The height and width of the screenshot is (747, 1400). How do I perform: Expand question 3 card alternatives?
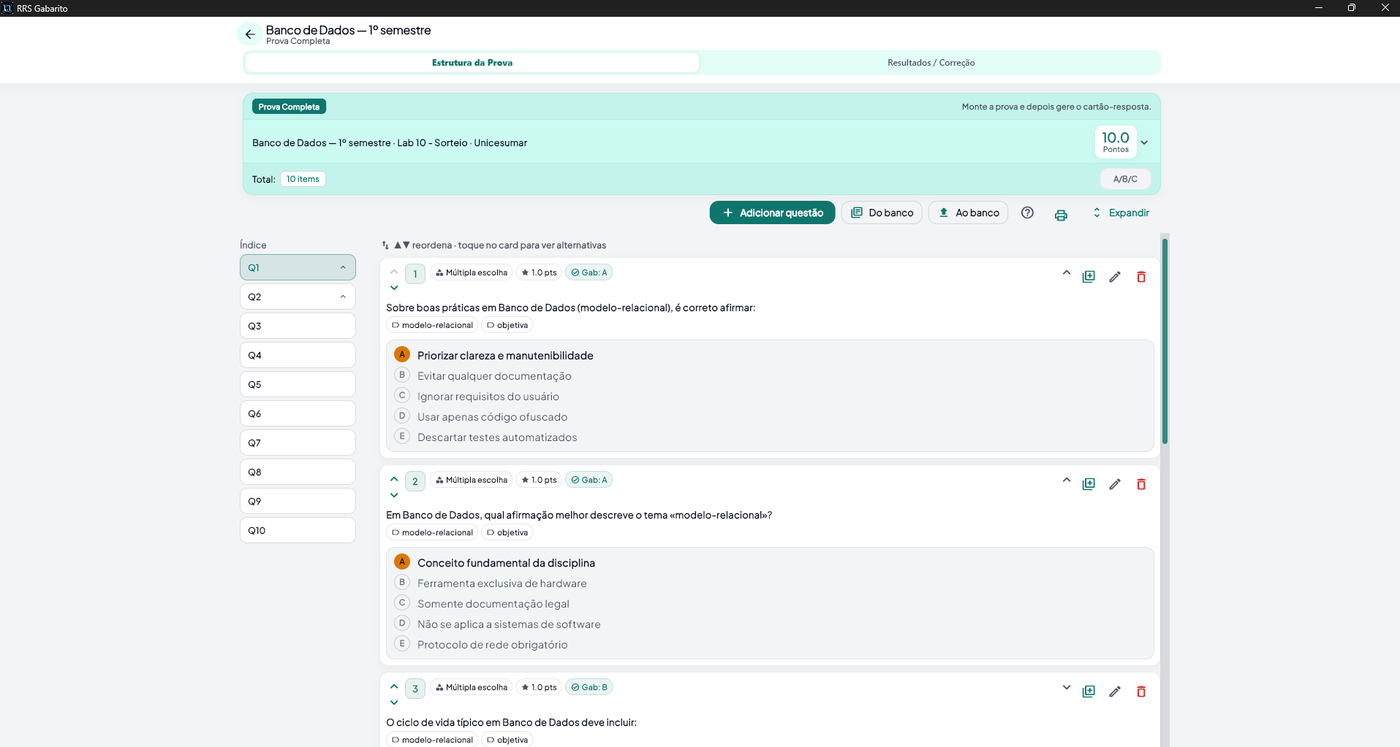[1066, 688]
